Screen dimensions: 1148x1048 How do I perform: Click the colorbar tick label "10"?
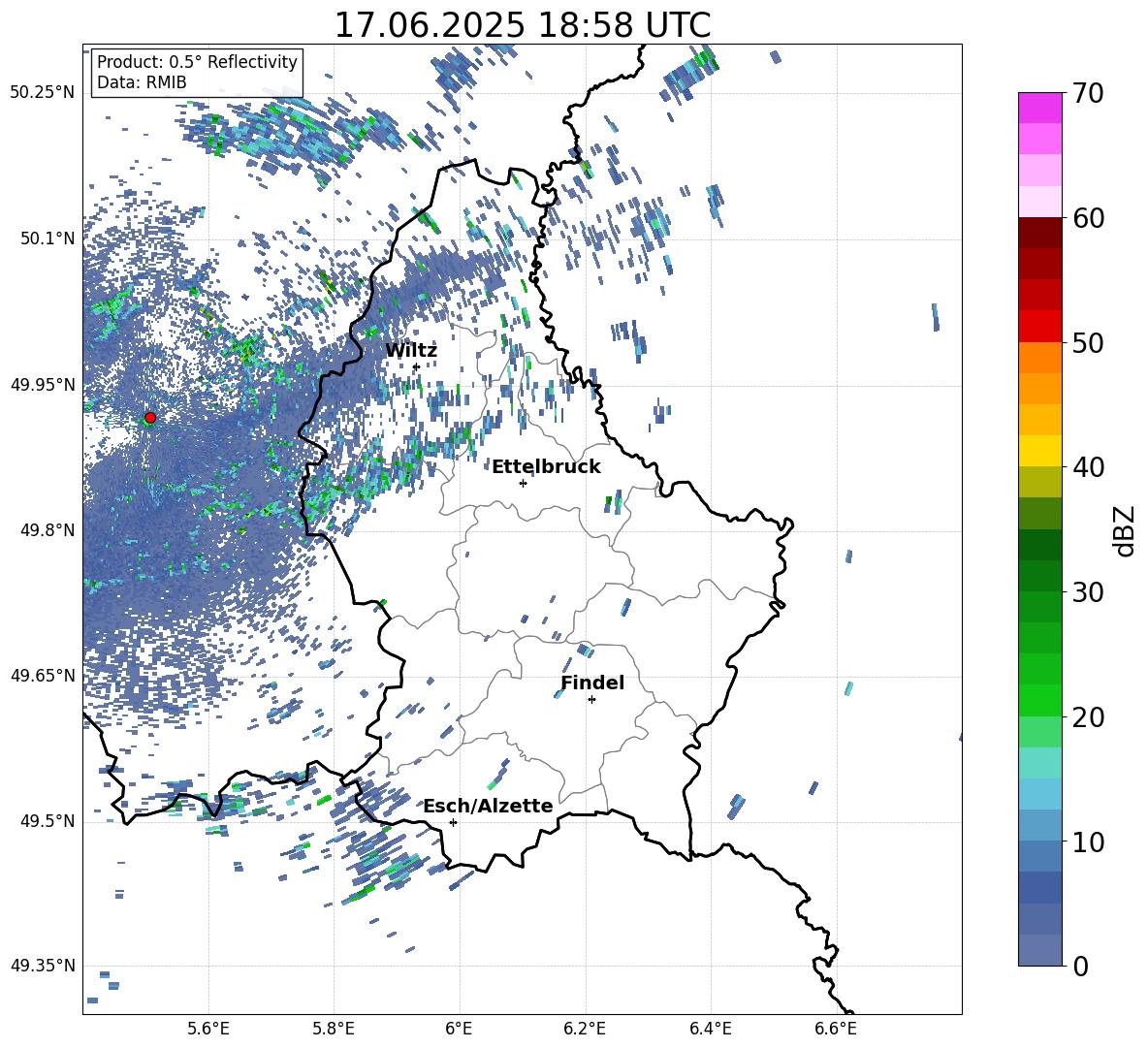click(x=1087, y=842)
